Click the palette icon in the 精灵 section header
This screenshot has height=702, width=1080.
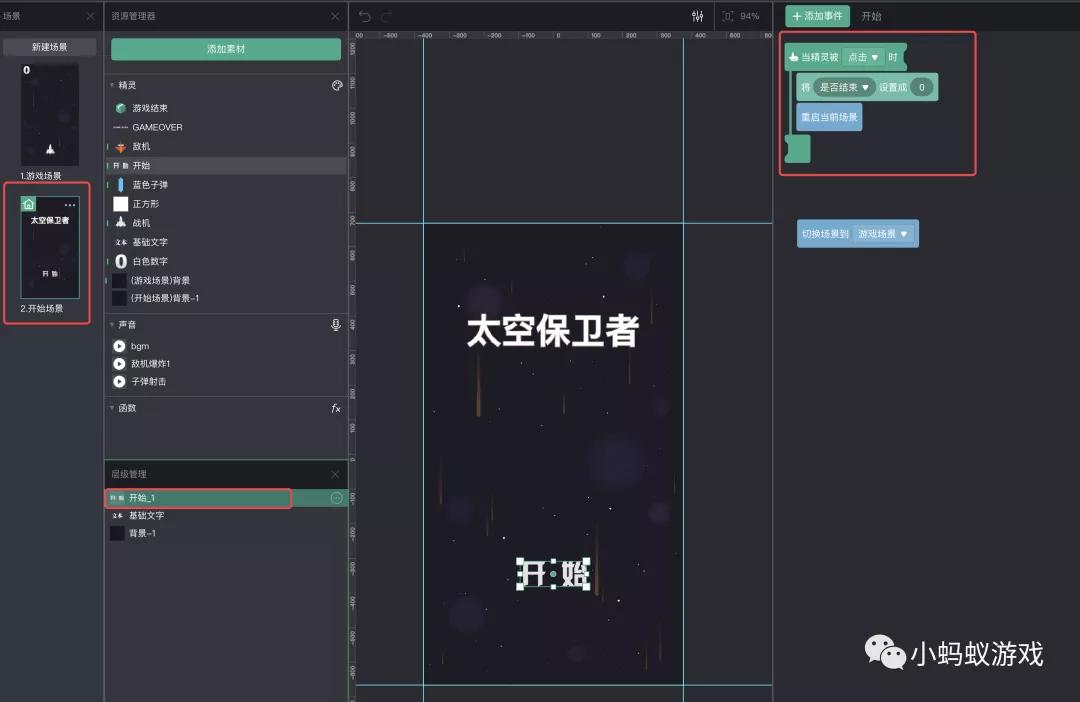337,85
